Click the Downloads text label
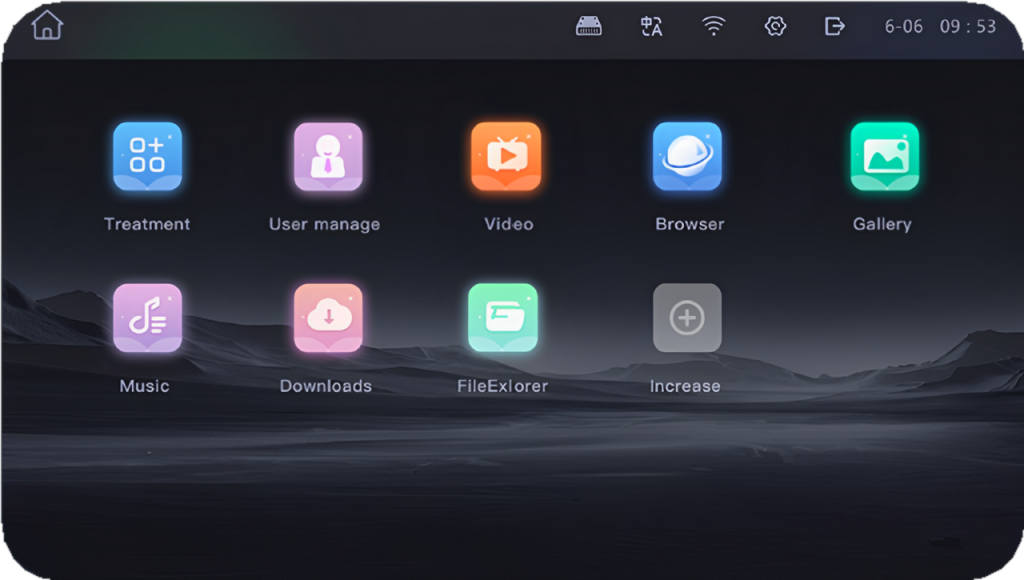This screenshot has height=580, width=1024. coord(326,386)
